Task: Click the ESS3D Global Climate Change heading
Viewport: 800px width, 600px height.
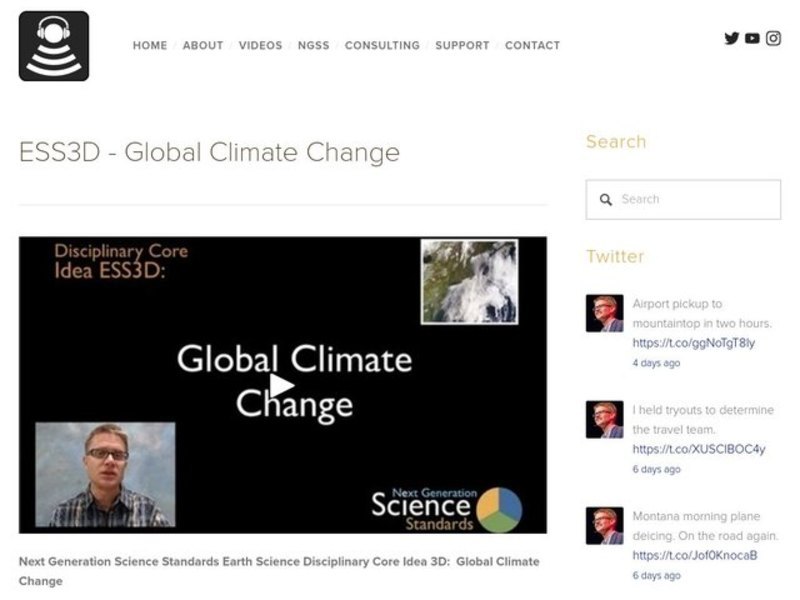Action: click(208, 152)
